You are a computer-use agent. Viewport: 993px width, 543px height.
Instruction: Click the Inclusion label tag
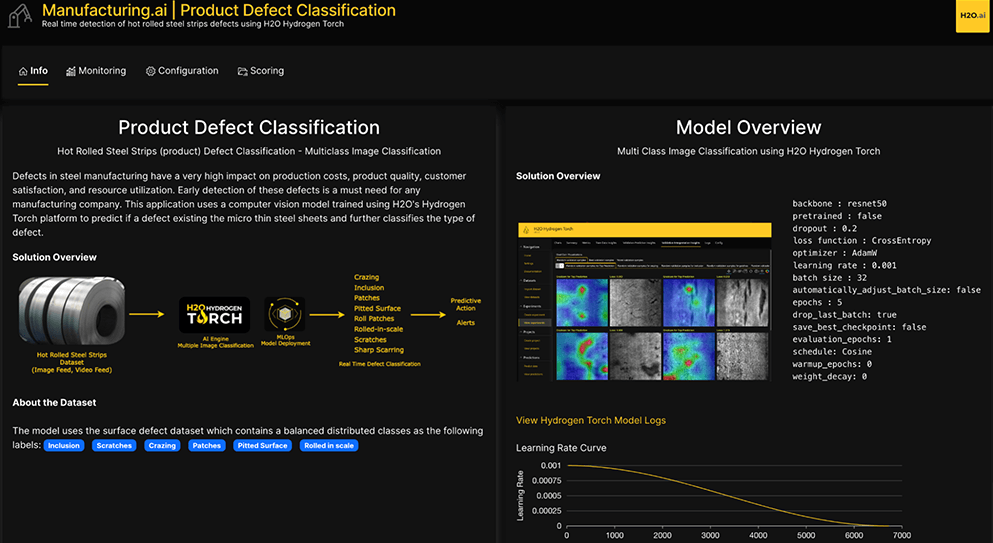click(x=64, y=445)
